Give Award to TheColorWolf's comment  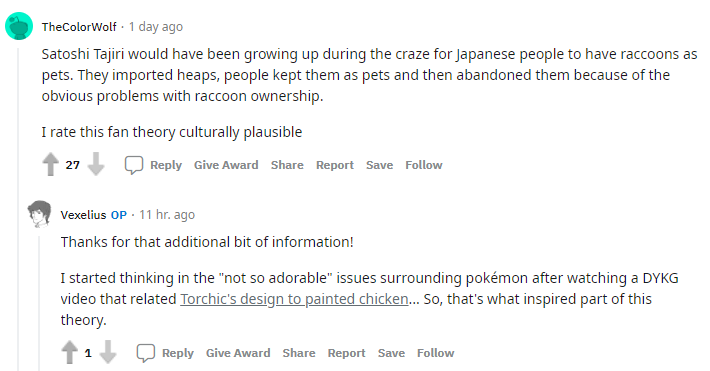226,165
